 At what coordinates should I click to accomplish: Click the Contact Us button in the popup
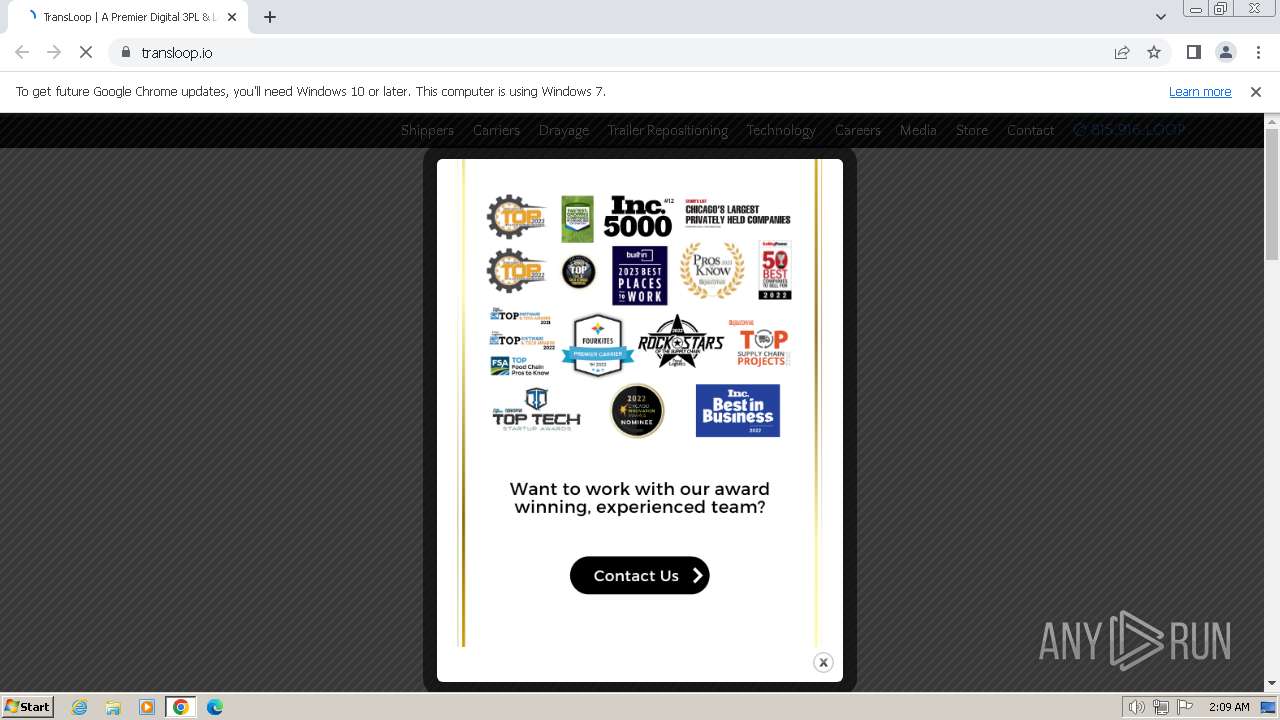coord(640,575)
